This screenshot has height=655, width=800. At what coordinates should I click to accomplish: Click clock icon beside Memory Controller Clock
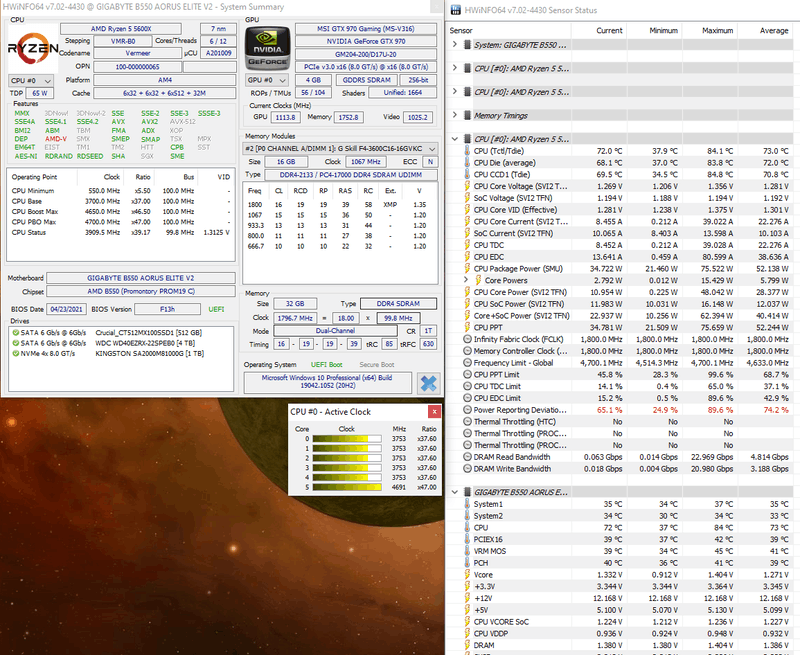[x=467, y=351]
